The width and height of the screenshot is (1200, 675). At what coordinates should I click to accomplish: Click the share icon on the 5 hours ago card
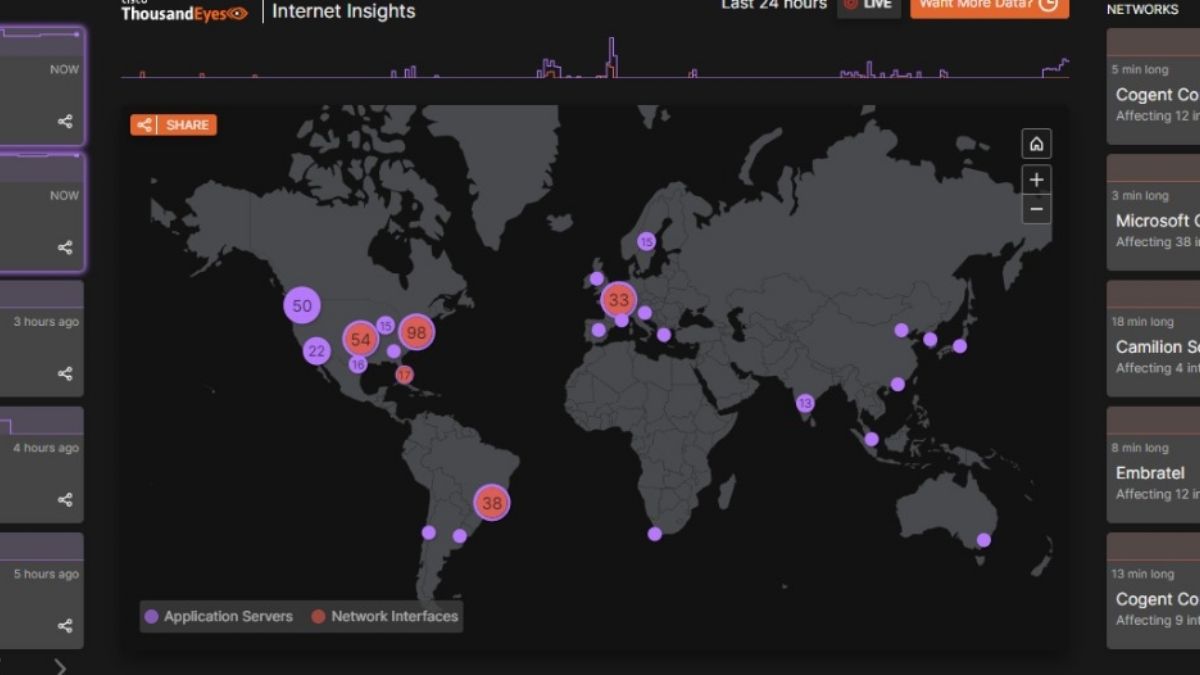[x=65, y=625]
